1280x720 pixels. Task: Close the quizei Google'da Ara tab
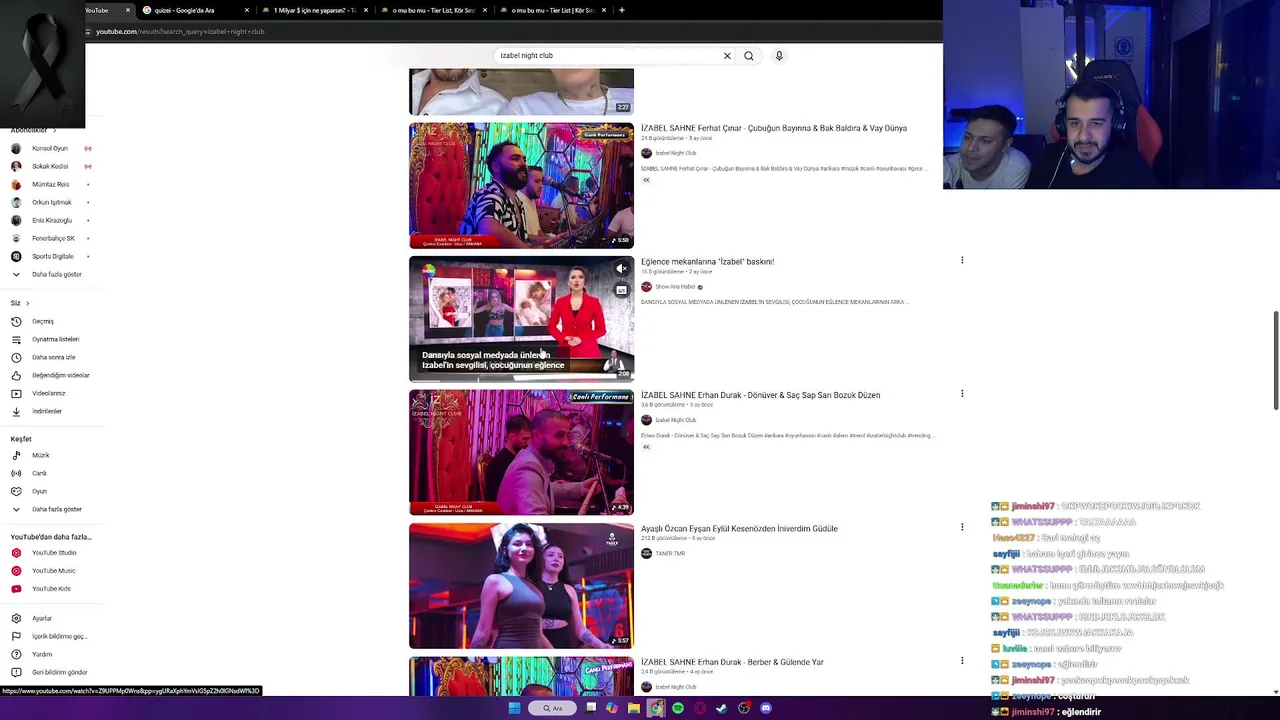246,10
